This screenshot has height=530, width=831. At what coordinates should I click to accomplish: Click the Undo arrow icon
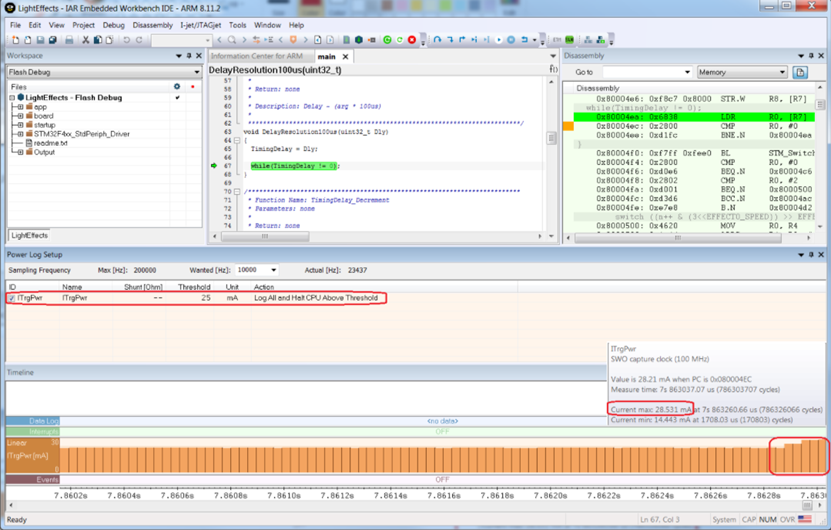coord(127,40)
